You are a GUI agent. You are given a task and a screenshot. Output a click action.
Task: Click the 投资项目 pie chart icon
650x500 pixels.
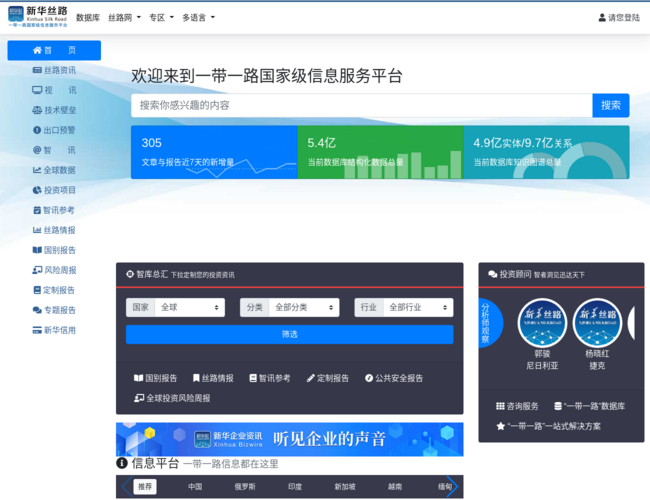pyautogui.click(x=37, y=190)
